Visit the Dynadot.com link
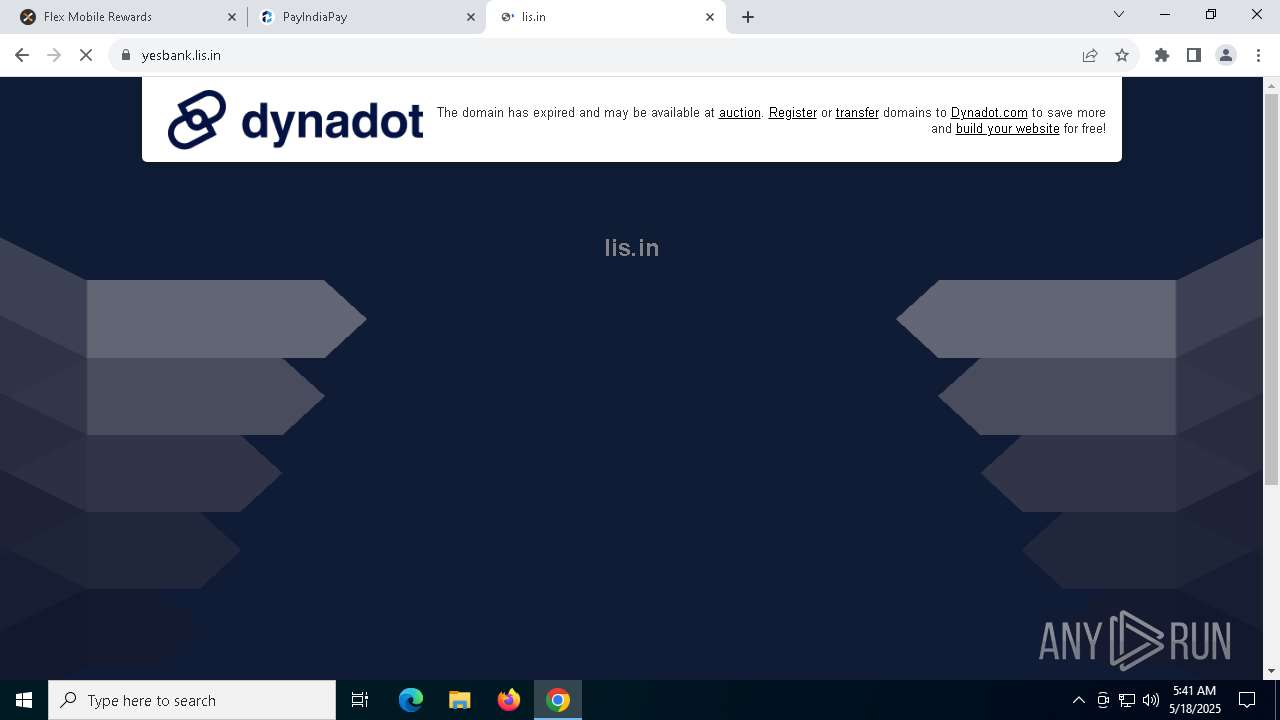Image resolution: width=1280 pixels, height=720 pixels. point(989,113)
